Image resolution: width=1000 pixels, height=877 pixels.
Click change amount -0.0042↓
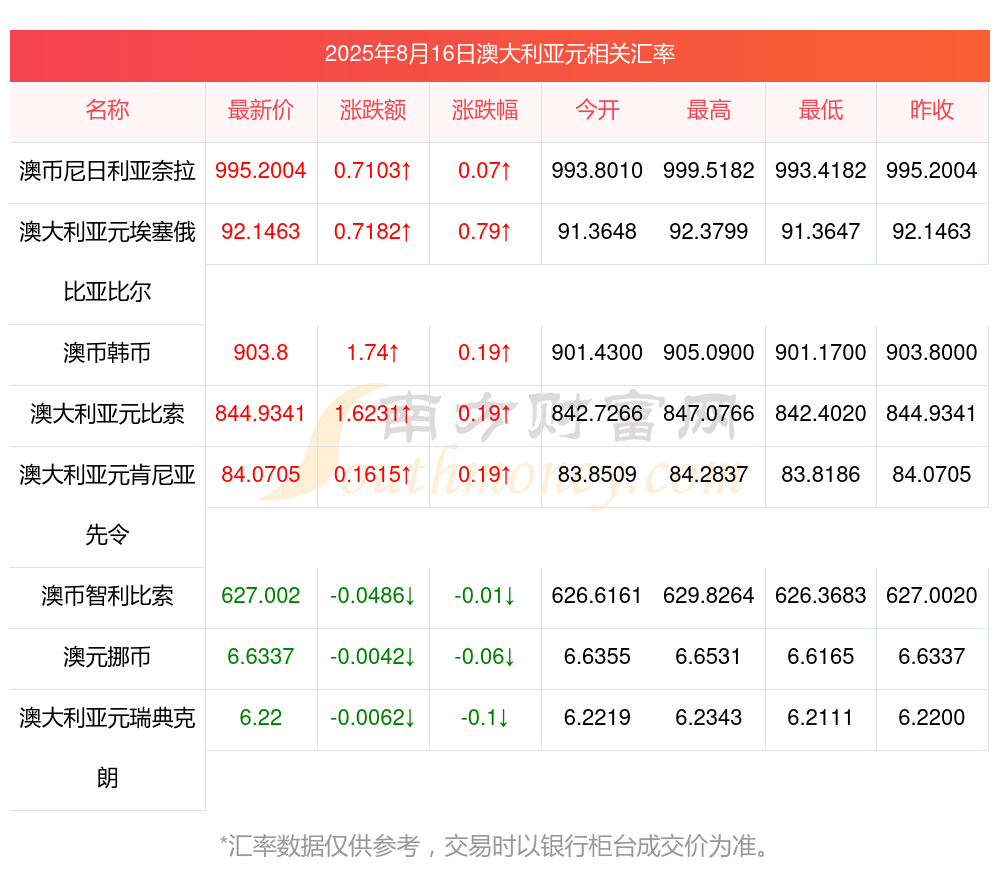(373, 656)
